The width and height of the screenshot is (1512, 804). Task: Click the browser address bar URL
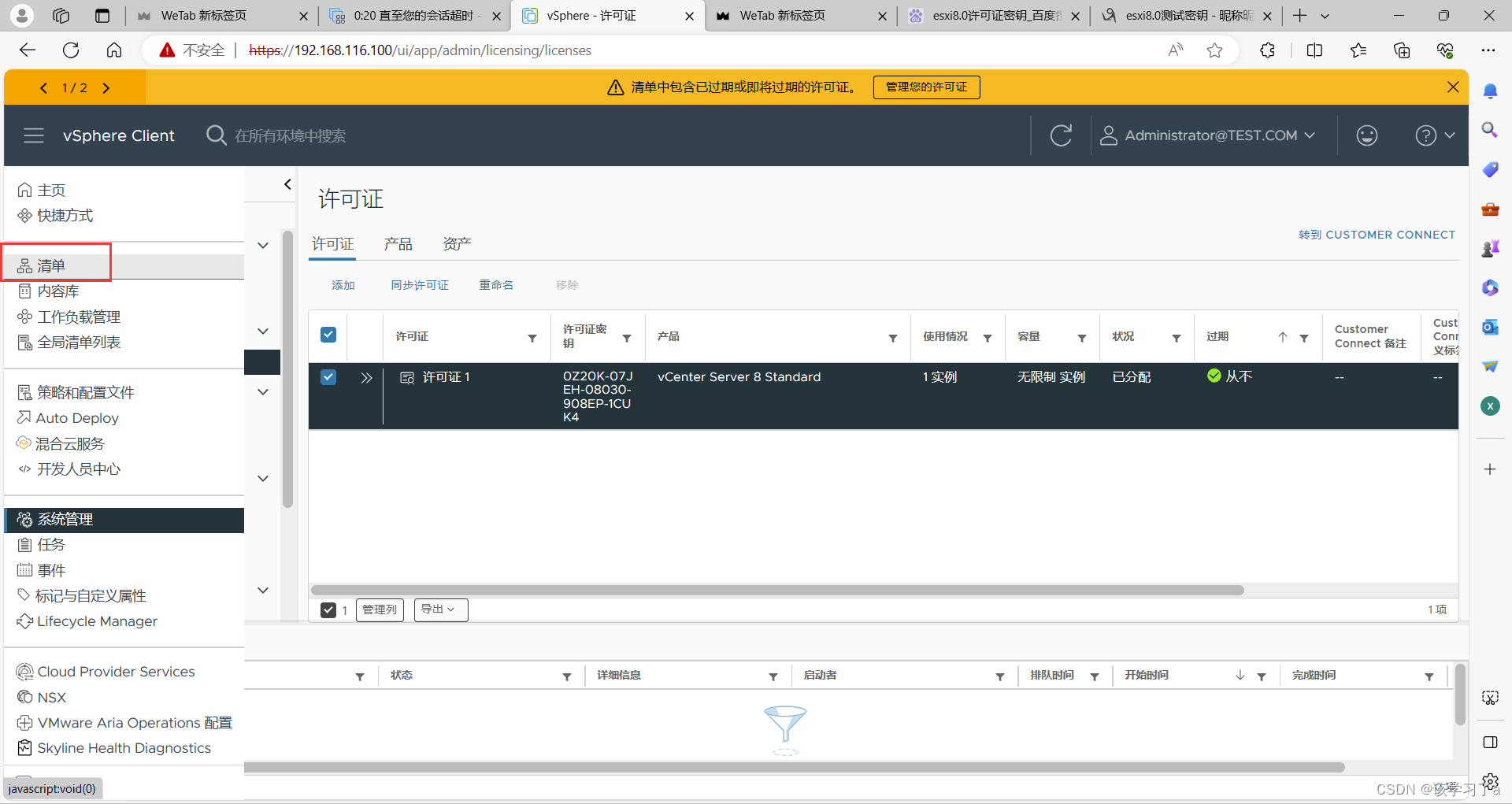(420, 50)
